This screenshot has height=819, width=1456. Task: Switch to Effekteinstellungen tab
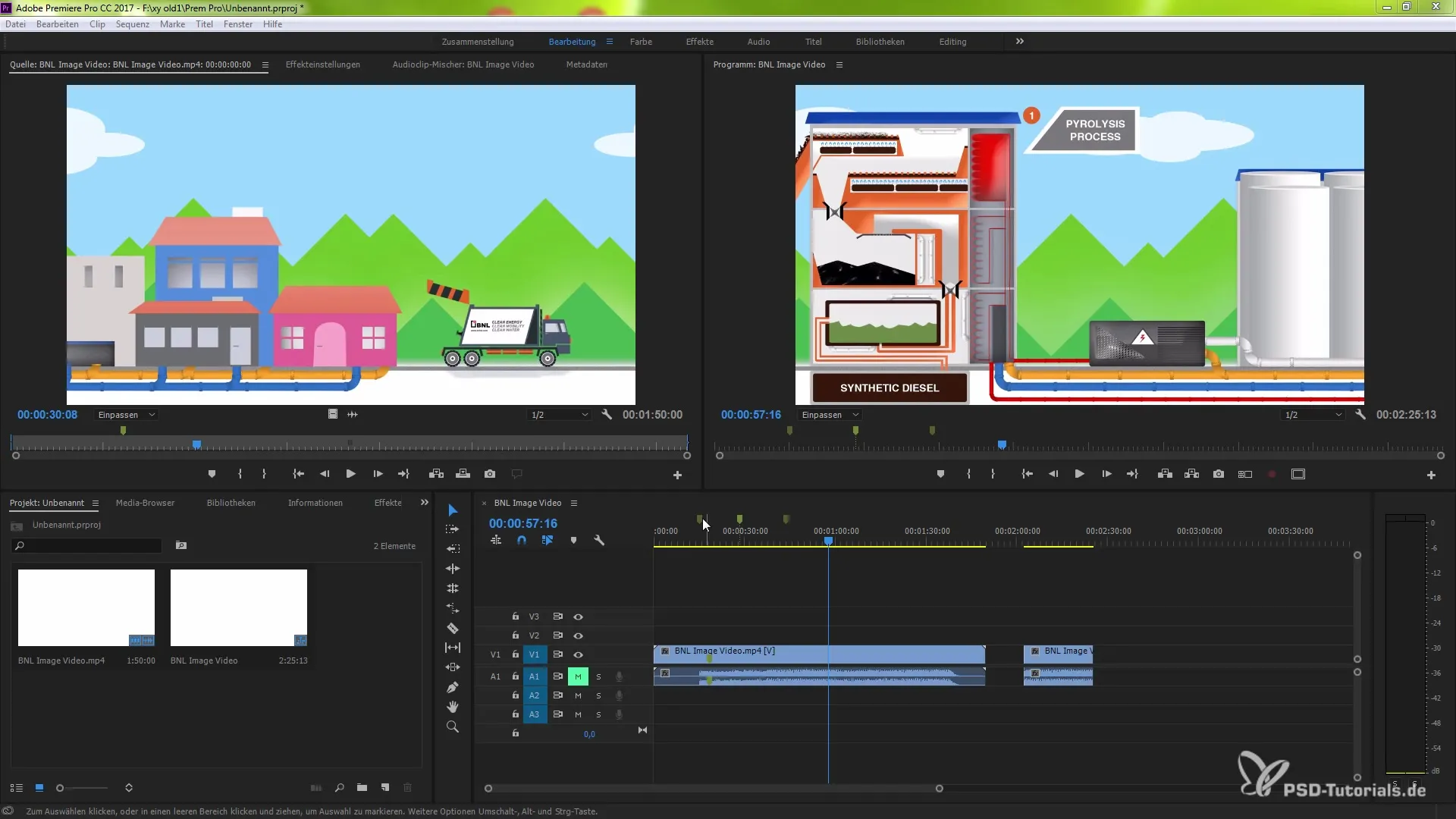pos(323,64)
